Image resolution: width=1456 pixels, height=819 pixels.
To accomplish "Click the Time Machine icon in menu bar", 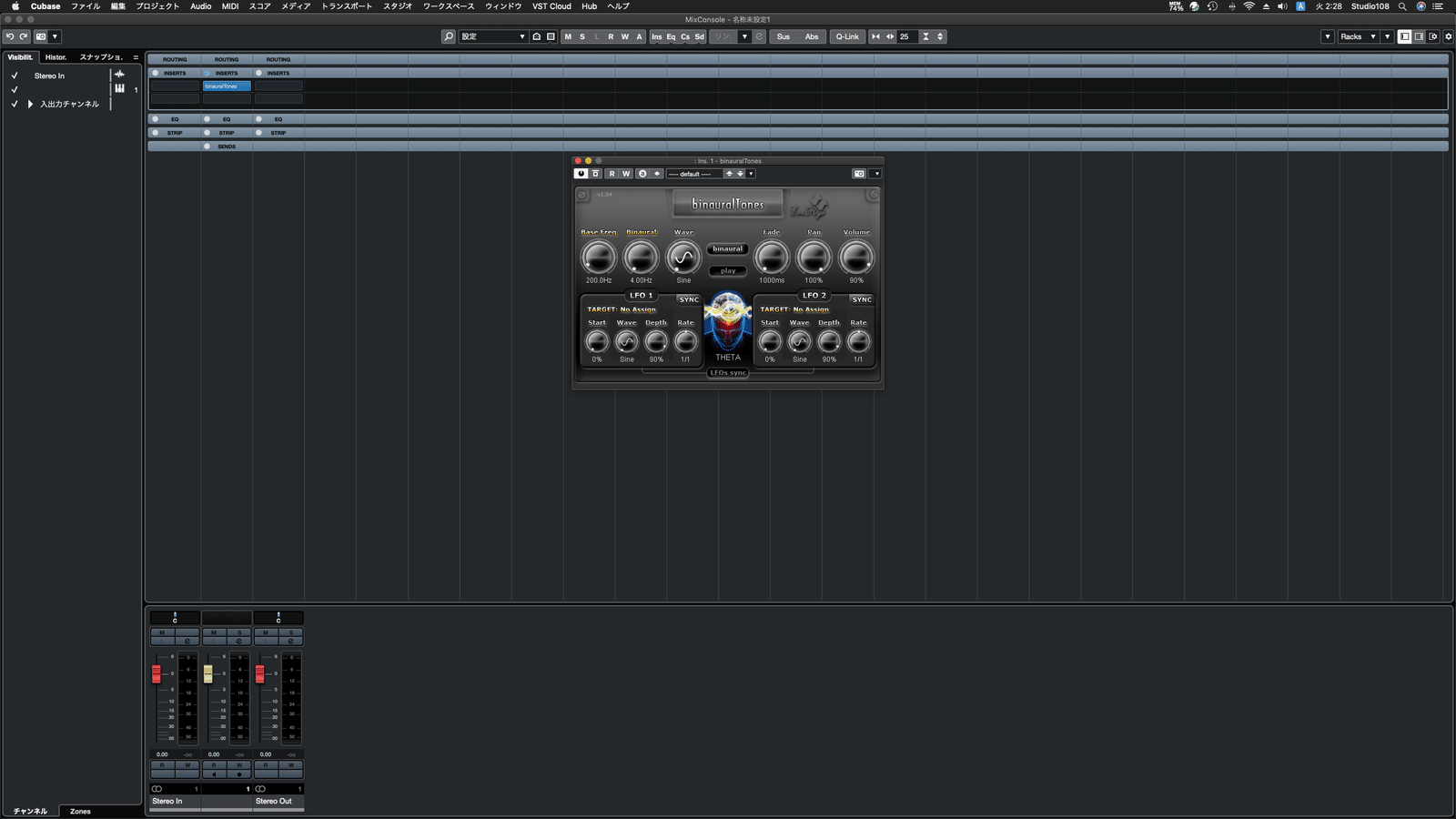I will point(1212,6).
